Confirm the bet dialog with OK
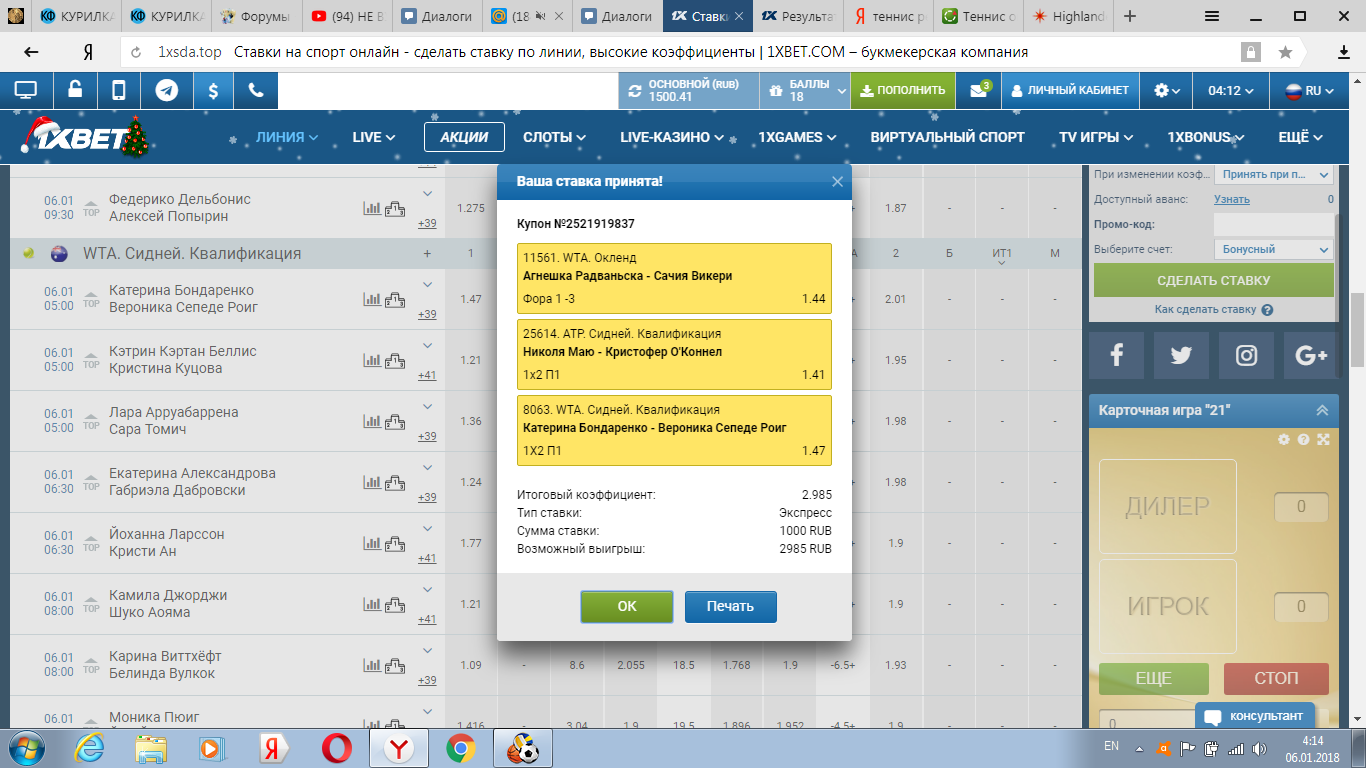Screen dimensions: 1366x768 point(627,606)
